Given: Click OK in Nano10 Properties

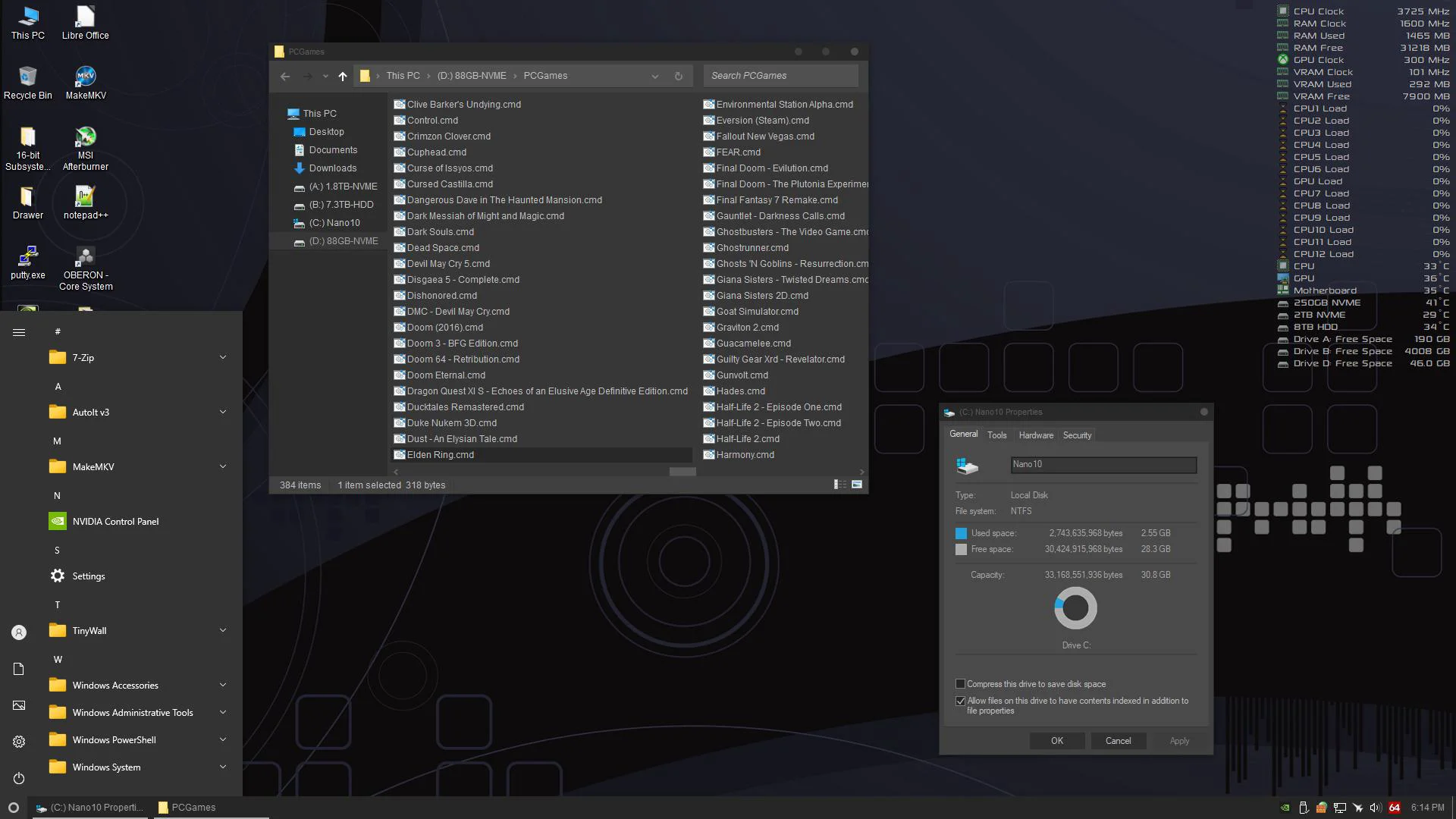Looking at the screenshot, I should click(1056, 741).
